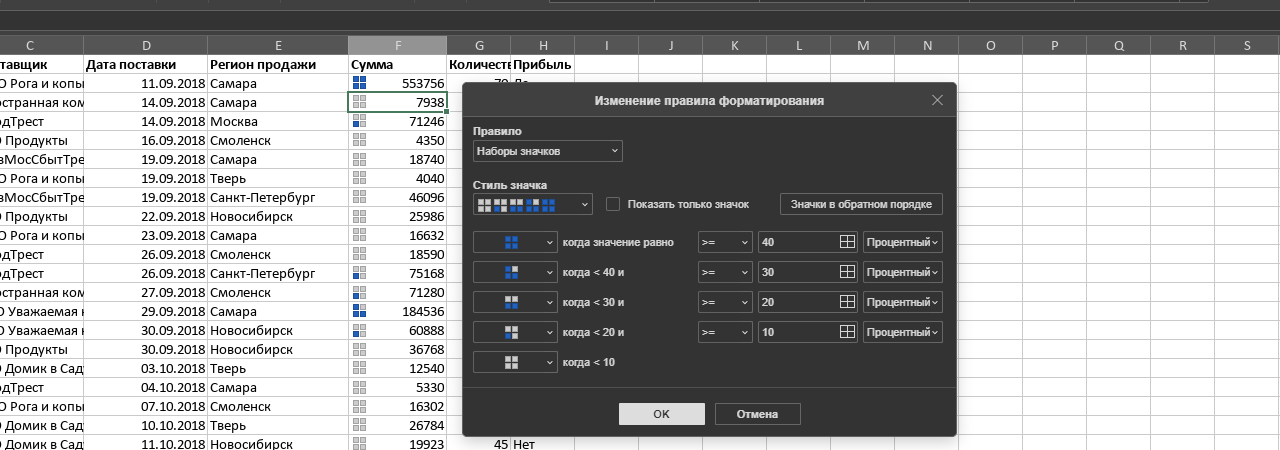Click range selector icon in the 40 value field
The width and height of the screenshot is (1280, 450).
click(847, 242)
